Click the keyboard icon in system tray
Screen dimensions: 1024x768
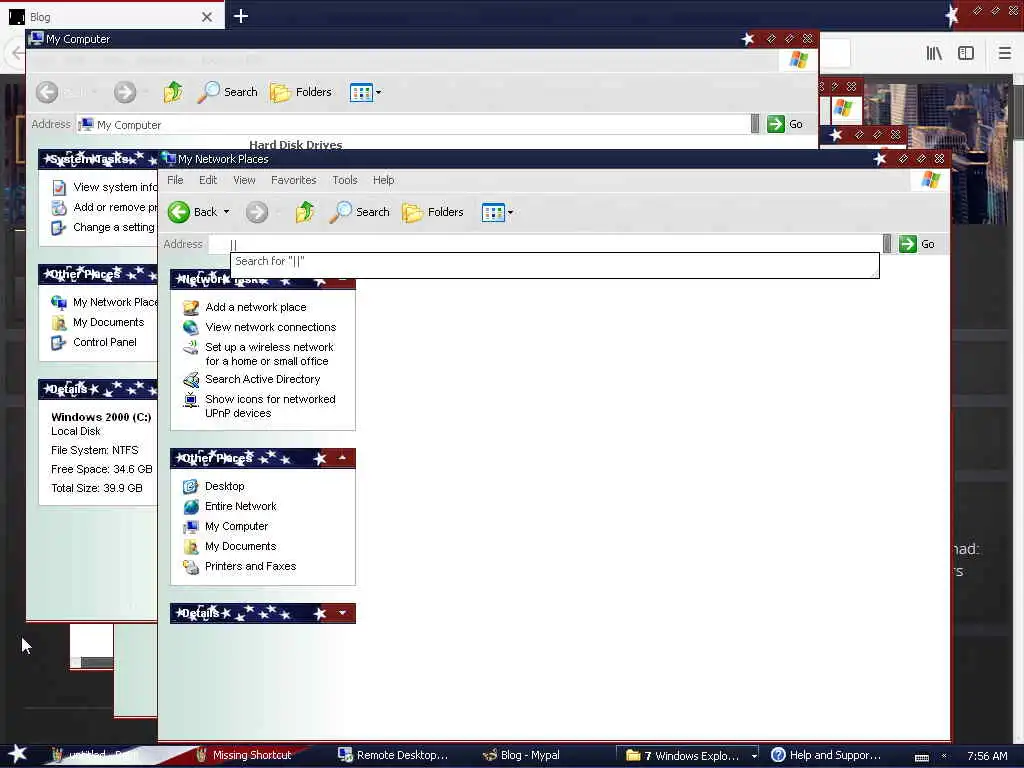pos(921,758)
